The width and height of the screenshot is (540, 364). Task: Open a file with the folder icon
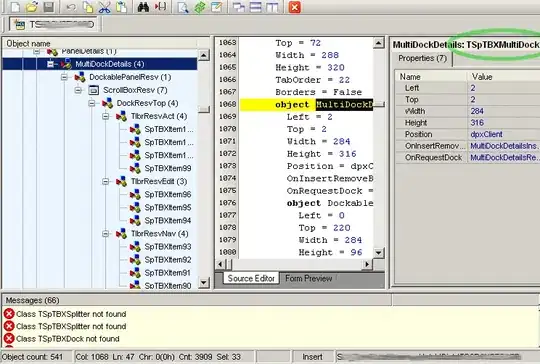(32, 7)
